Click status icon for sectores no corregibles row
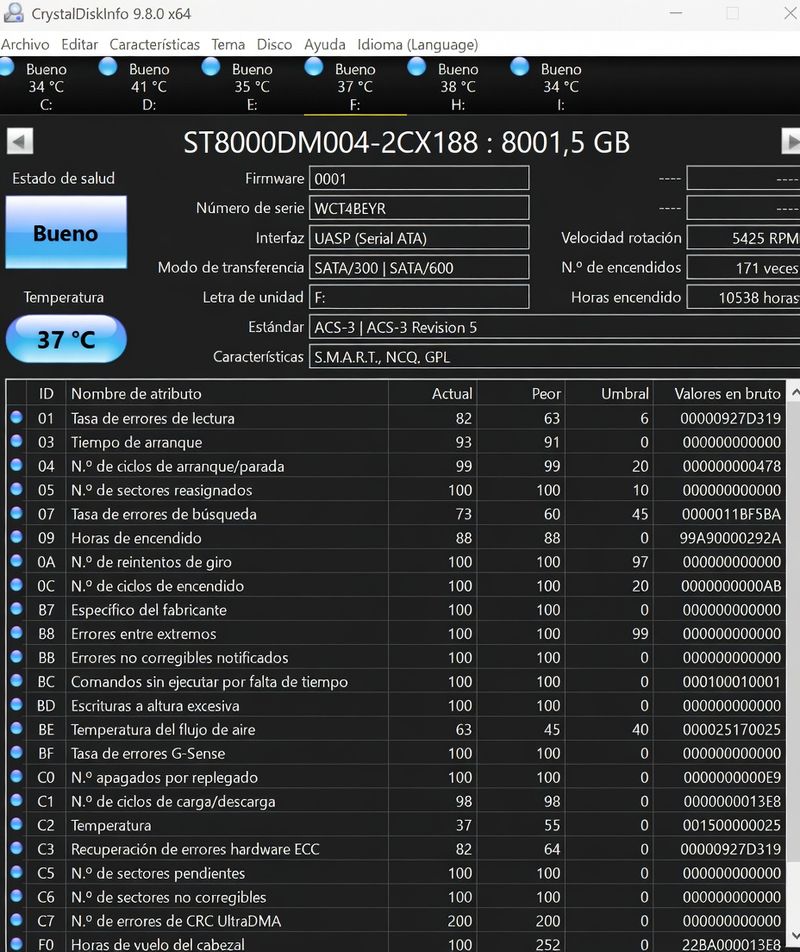 (16, 896)
